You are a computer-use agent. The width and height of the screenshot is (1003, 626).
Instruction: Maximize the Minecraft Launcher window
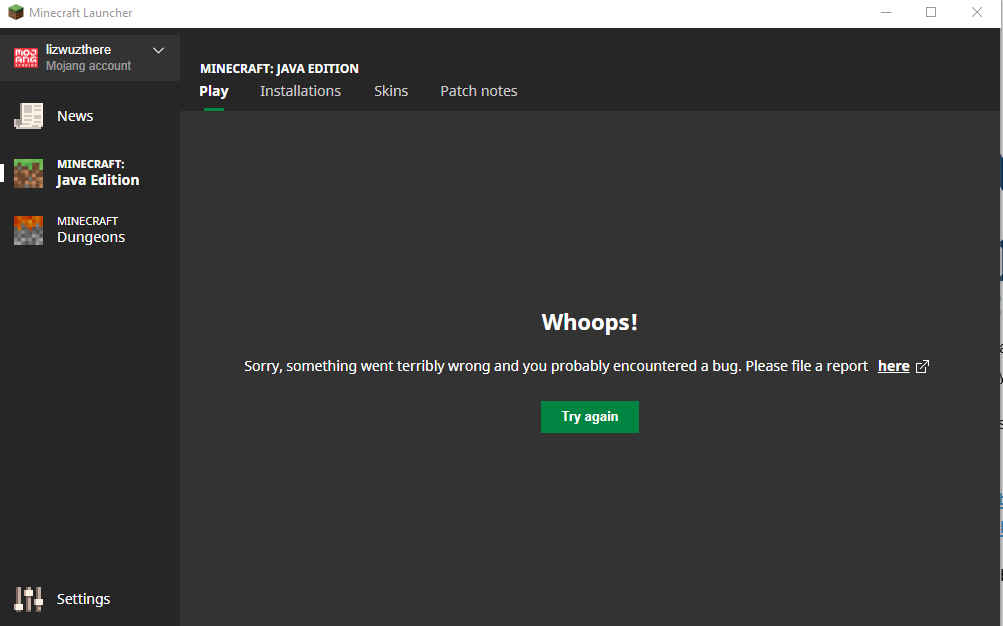point(931,13)
